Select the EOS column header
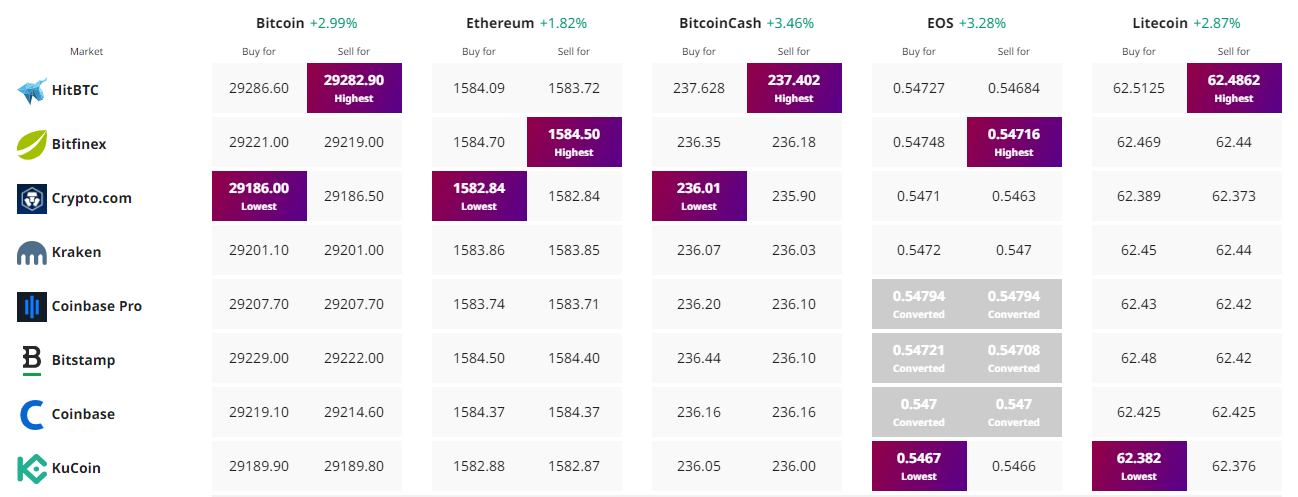This screenshot has width=1298, height=497. pos(941,23)
